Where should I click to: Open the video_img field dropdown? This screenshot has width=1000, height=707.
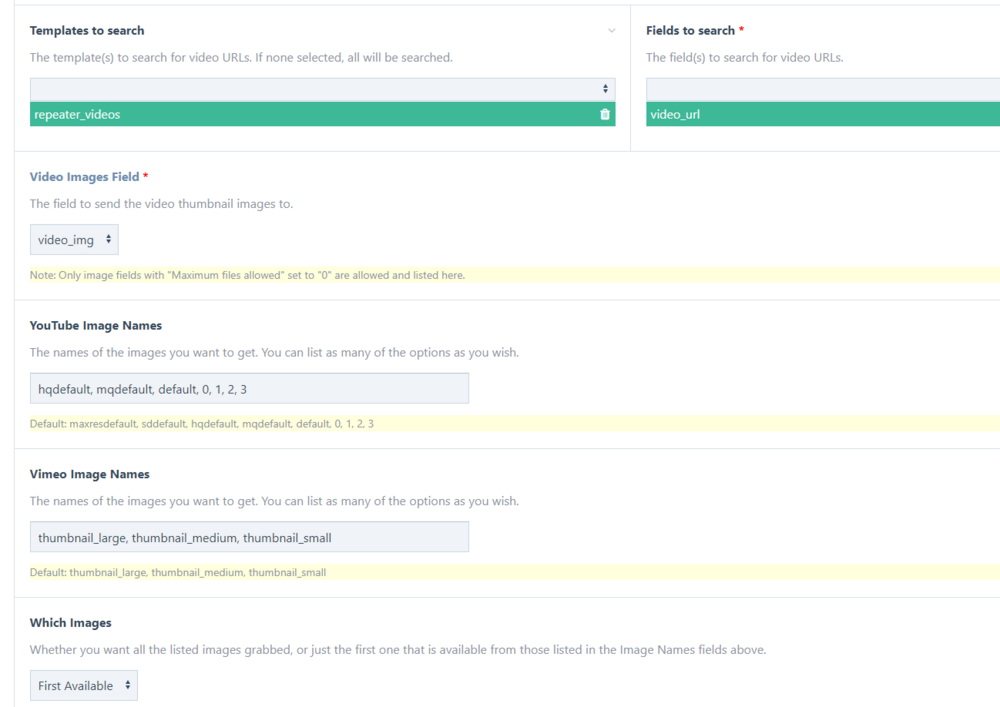(74, 240)
